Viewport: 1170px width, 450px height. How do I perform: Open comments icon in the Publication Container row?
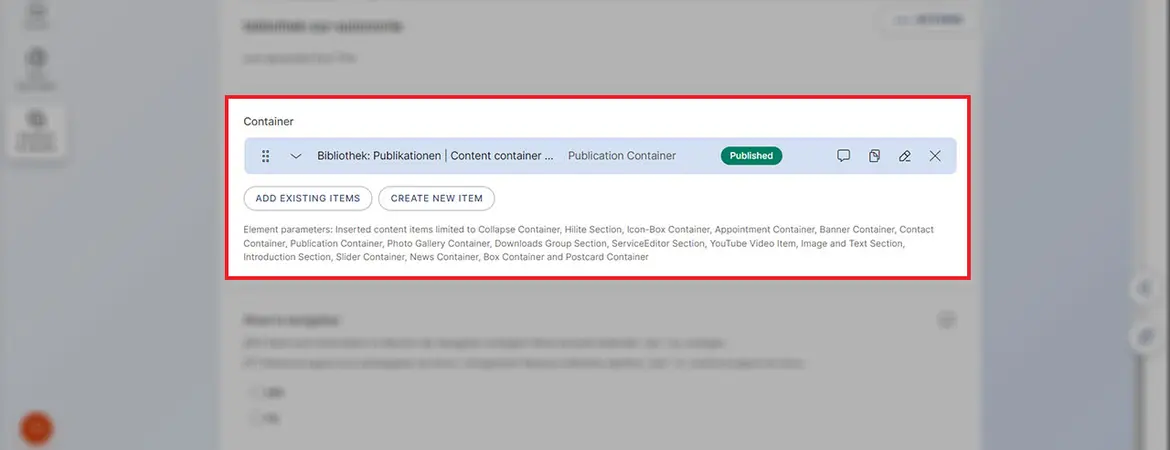click(844, 156)
